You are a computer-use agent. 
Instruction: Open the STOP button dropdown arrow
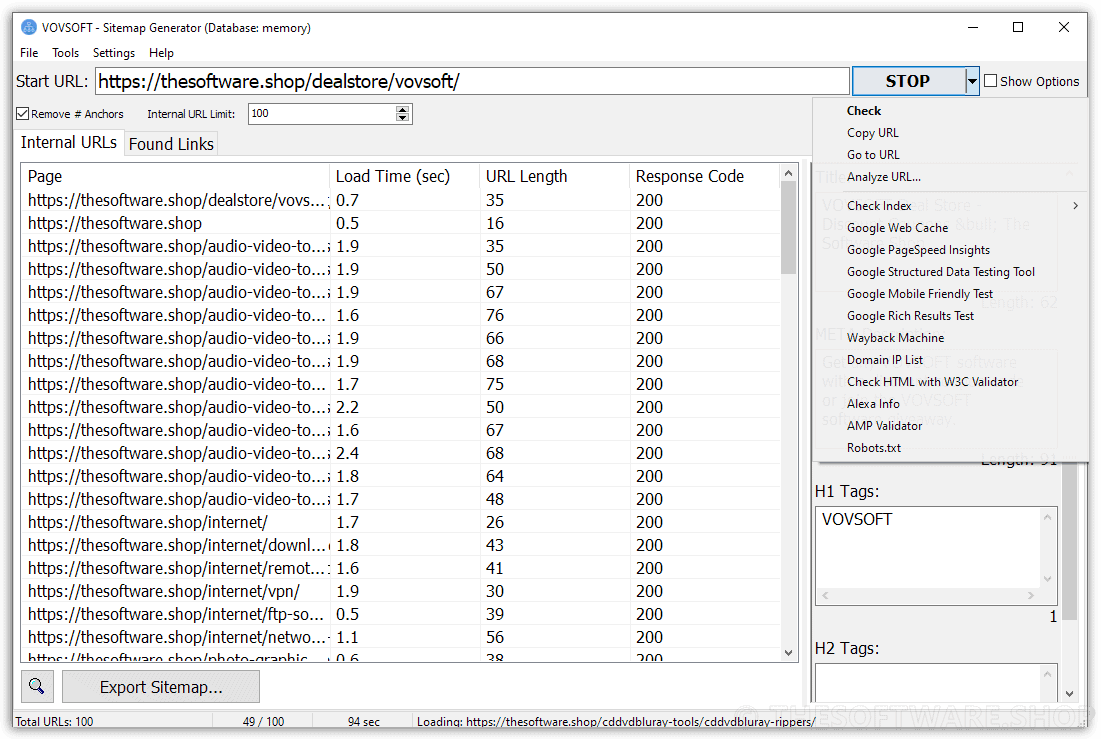tap(972, 81)
